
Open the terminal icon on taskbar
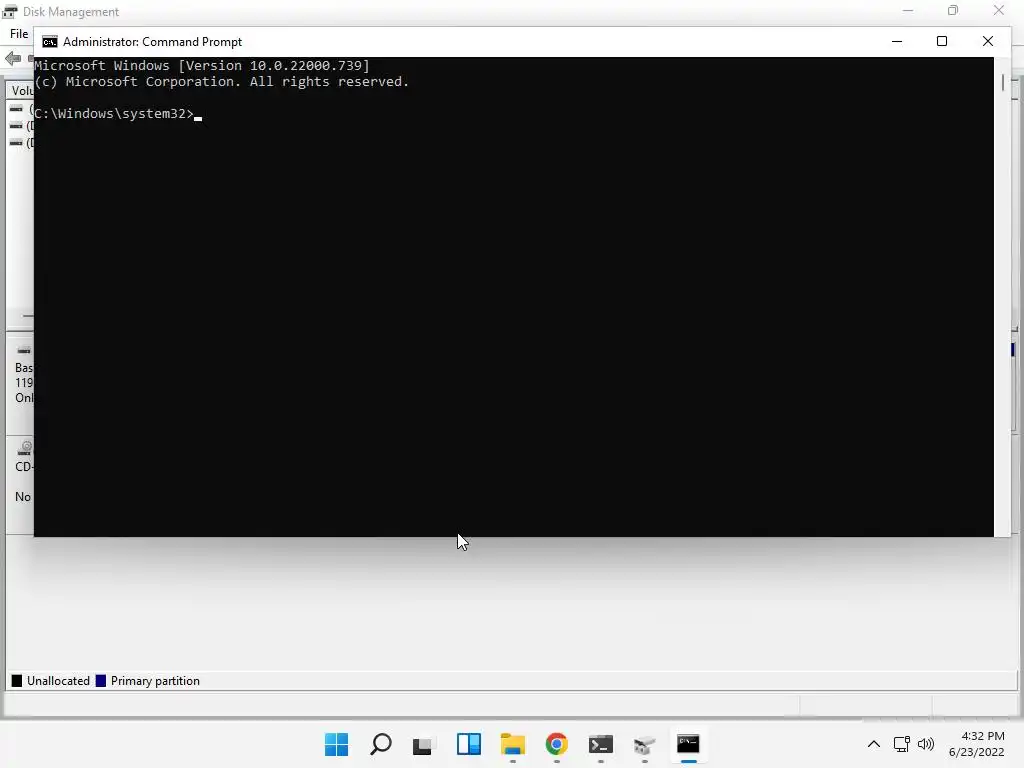pyautogui.click(x=600, y=744)
